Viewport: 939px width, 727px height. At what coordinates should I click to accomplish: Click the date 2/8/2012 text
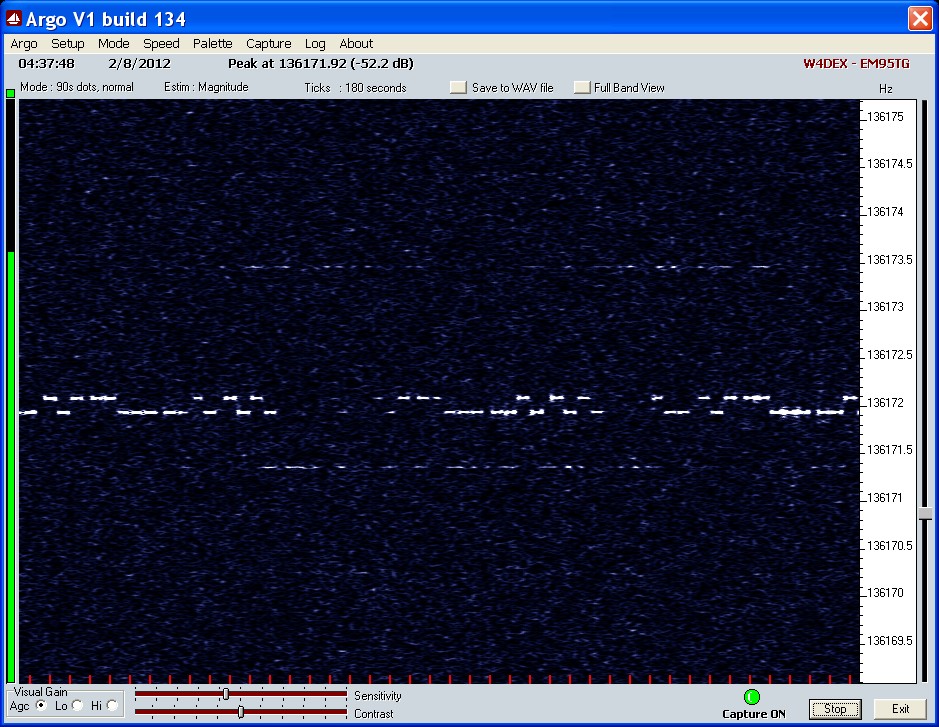coord(140,63)
